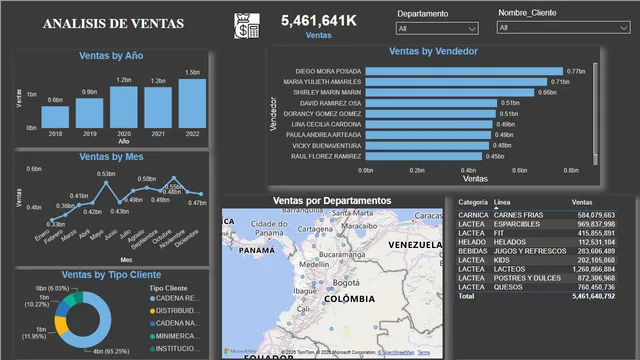Screen dimensions: 640x360
Task: Click the DIEGO MORA POSADA bar
Action: coord(464,71)
